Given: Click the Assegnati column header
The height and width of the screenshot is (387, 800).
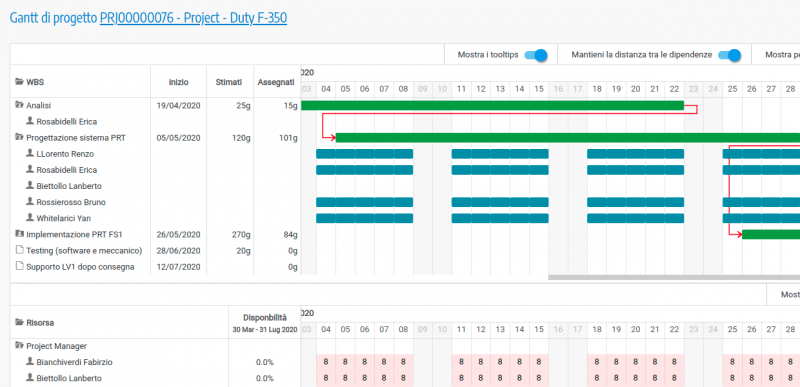Looking at the screenshot, I should click(x=276, y=82).
